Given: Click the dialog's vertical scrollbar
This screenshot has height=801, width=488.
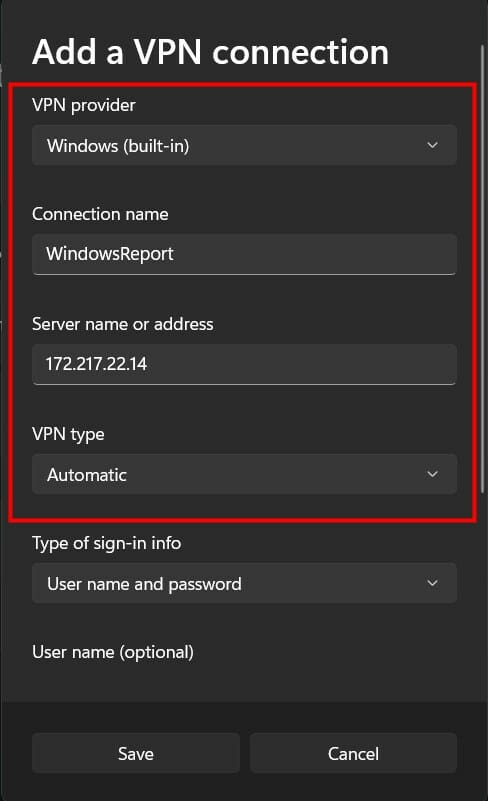Looking at the screenshot, I should point(482,269).
